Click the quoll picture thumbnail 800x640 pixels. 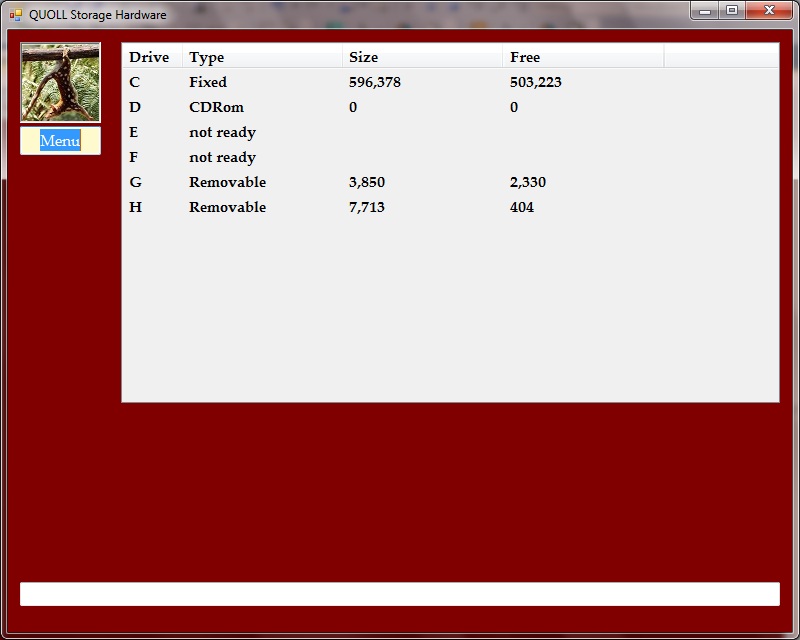(x=60, y=82)
